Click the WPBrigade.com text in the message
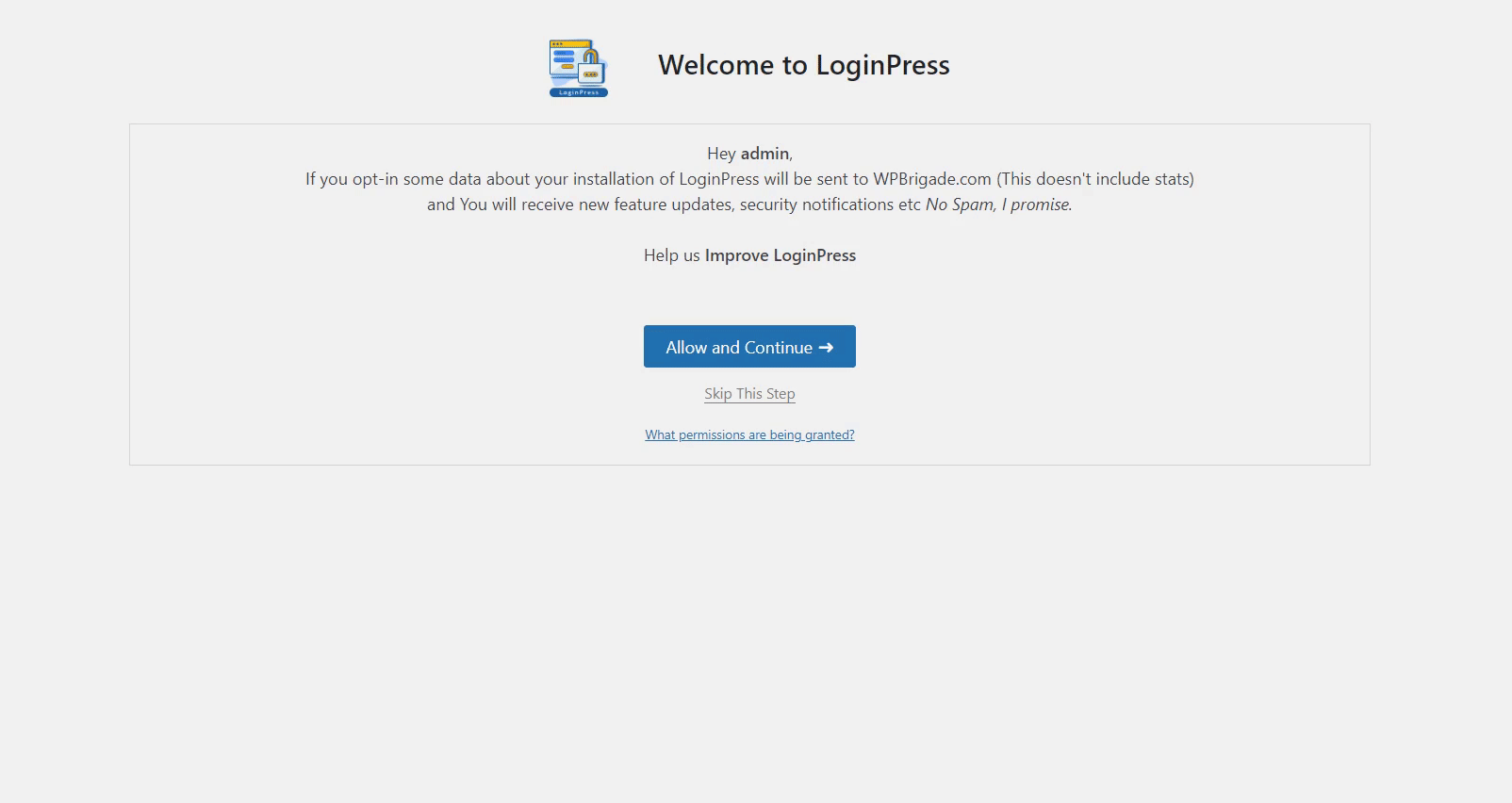 [932, 179]
